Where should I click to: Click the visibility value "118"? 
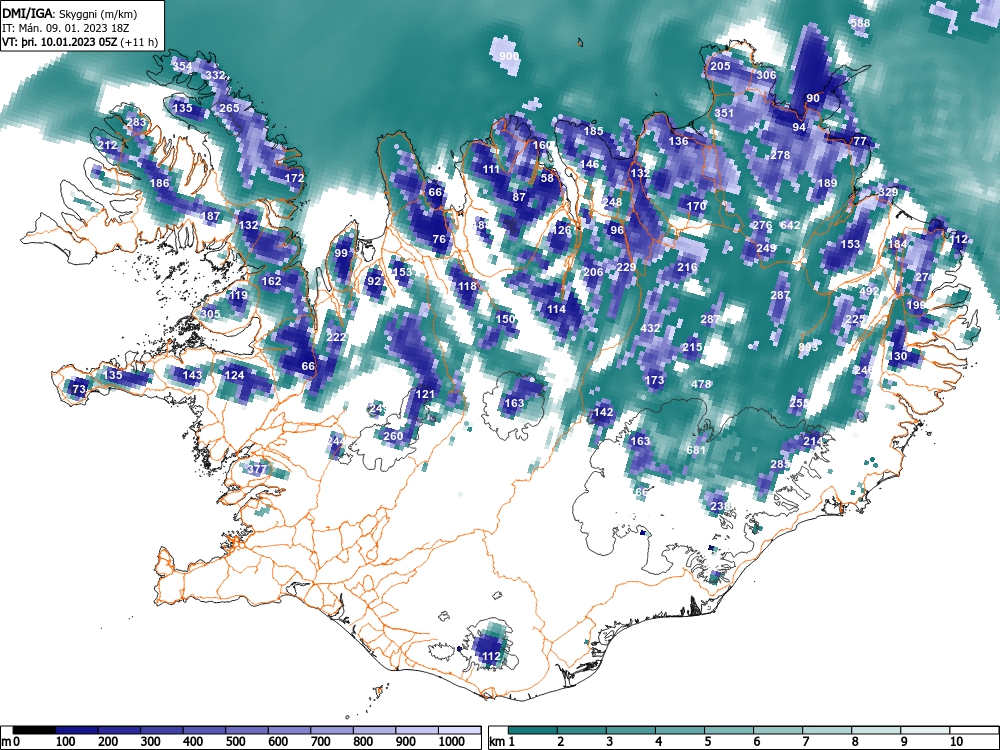pyautogui.click(x=467, y=286)
